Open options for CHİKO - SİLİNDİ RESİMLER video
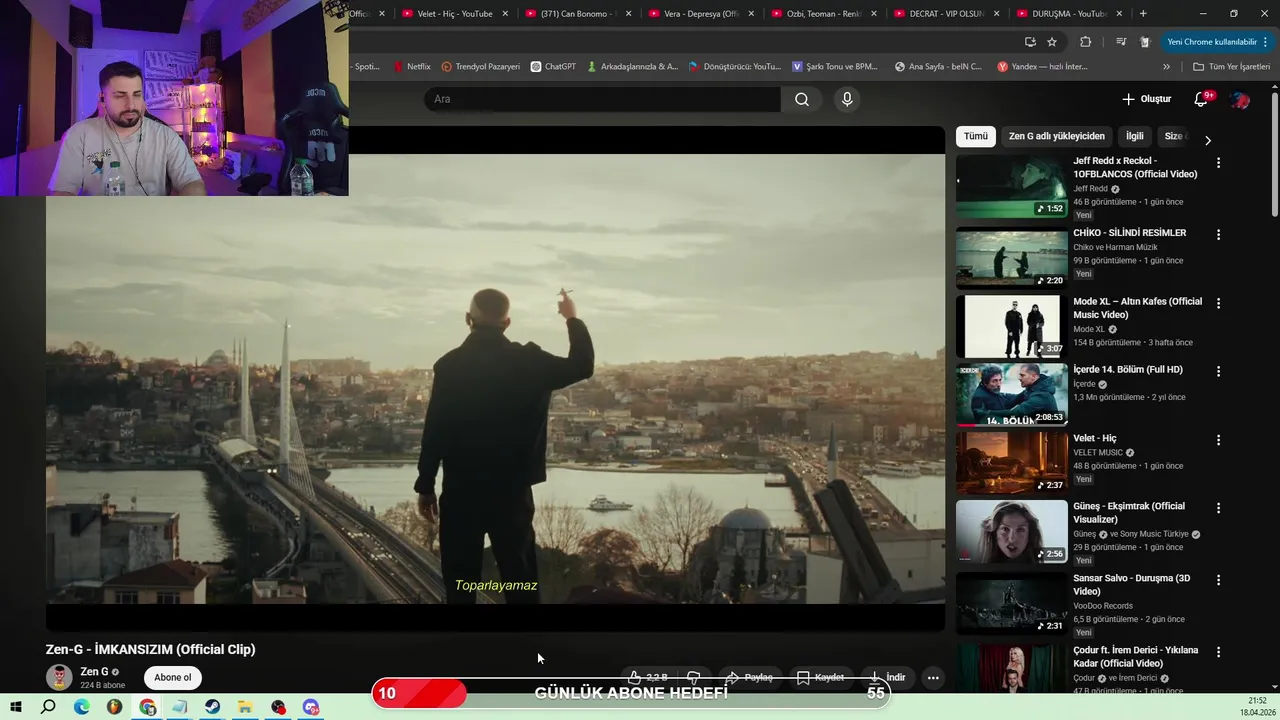The height and width of the screenshot is (720, 1280). click(1218, 235)
